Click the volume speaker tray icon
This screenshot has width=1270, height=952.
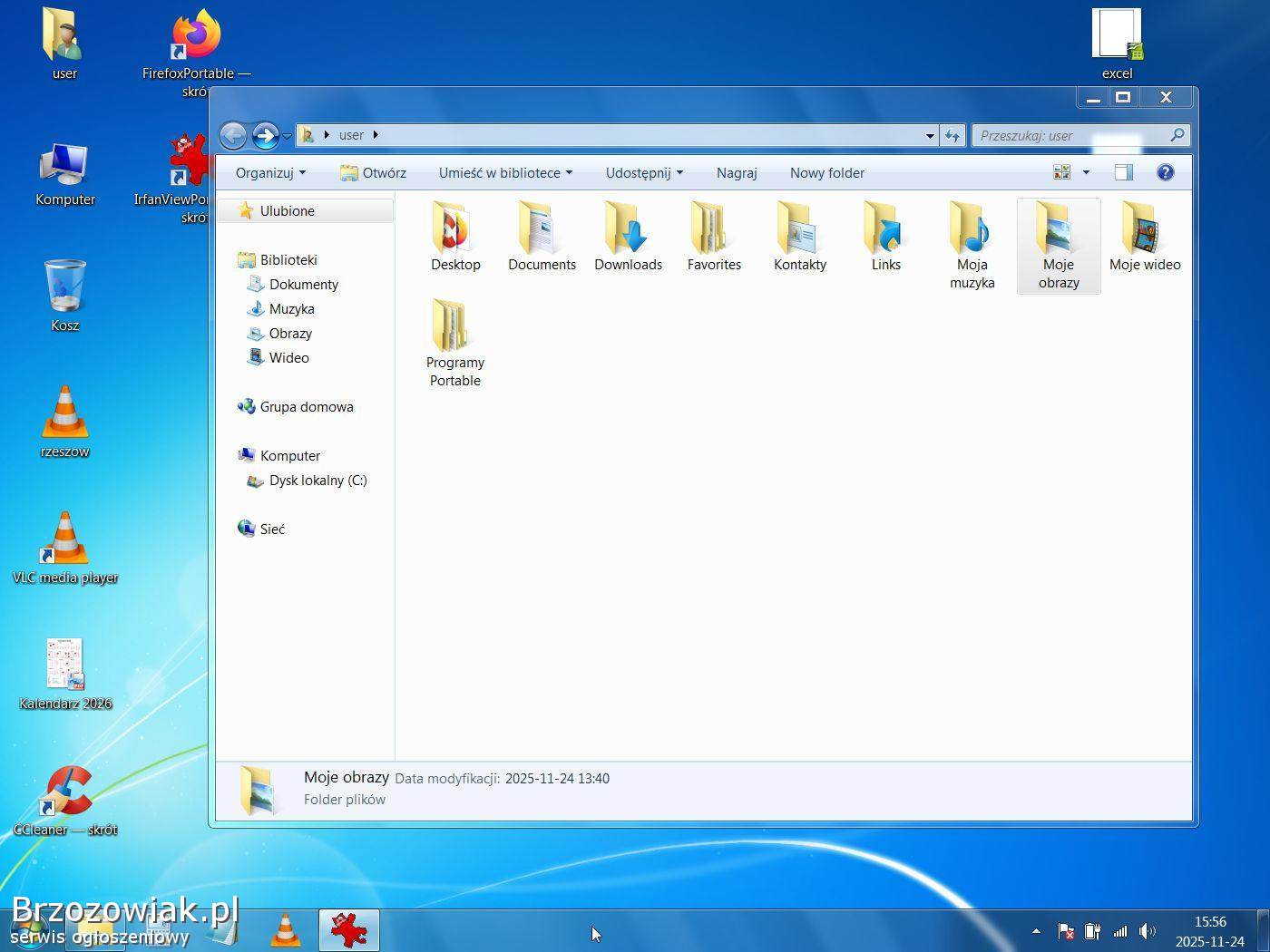click(1148, 931)
